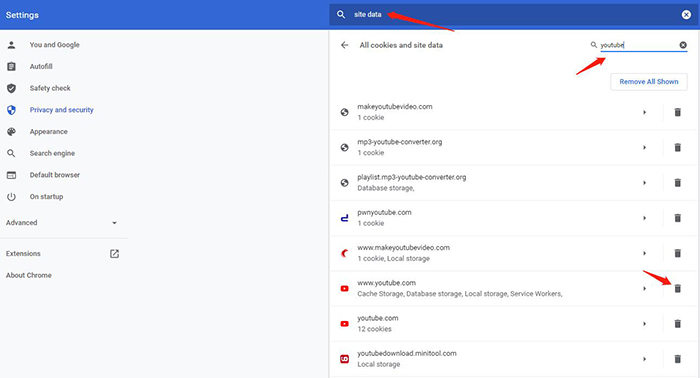Open Default browser settings
Screen dimensions: 700x378
click(x=54, y=175)
